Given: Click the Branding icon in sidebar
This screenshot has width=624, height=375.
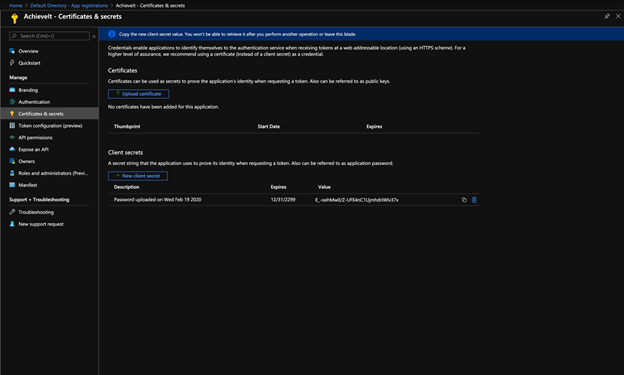Looking at the screenshot, I should click(12, 90).
